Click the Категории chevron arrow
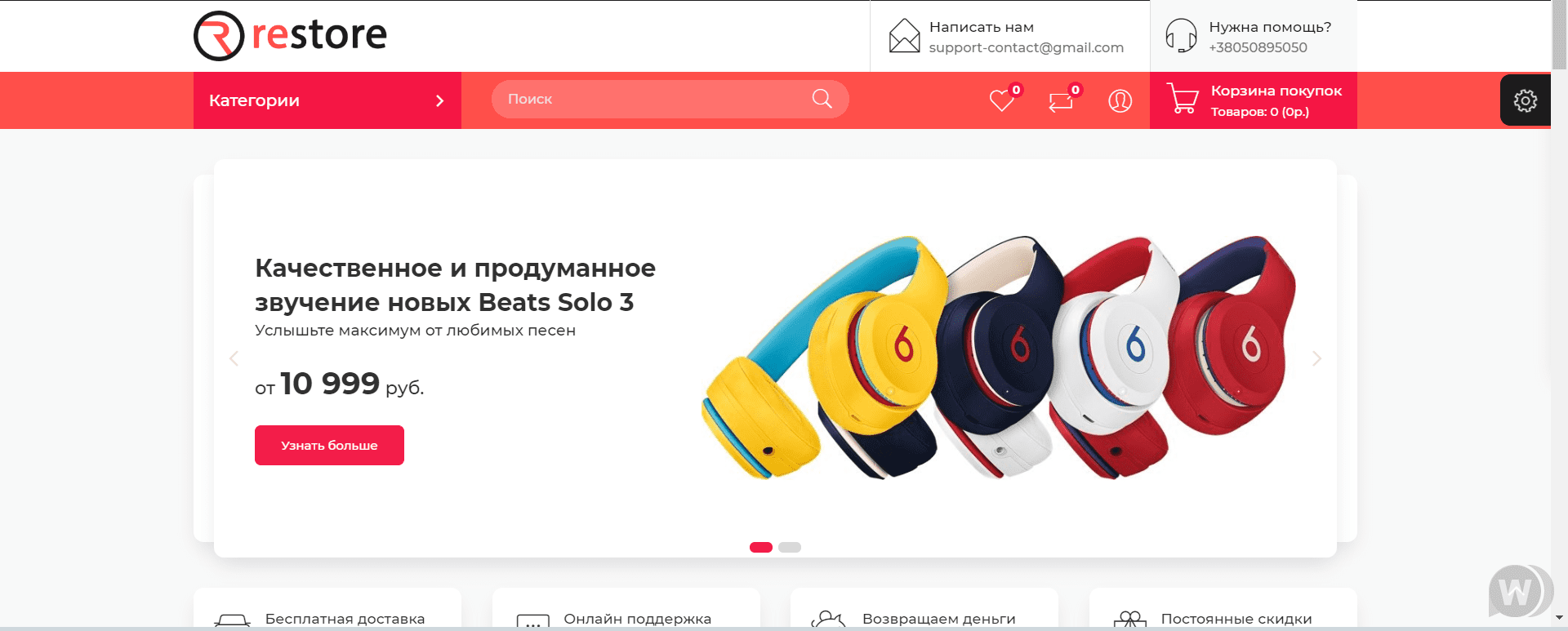Image resolution: width=1568 pixels, height=631 pixels. tap(439, 100)
